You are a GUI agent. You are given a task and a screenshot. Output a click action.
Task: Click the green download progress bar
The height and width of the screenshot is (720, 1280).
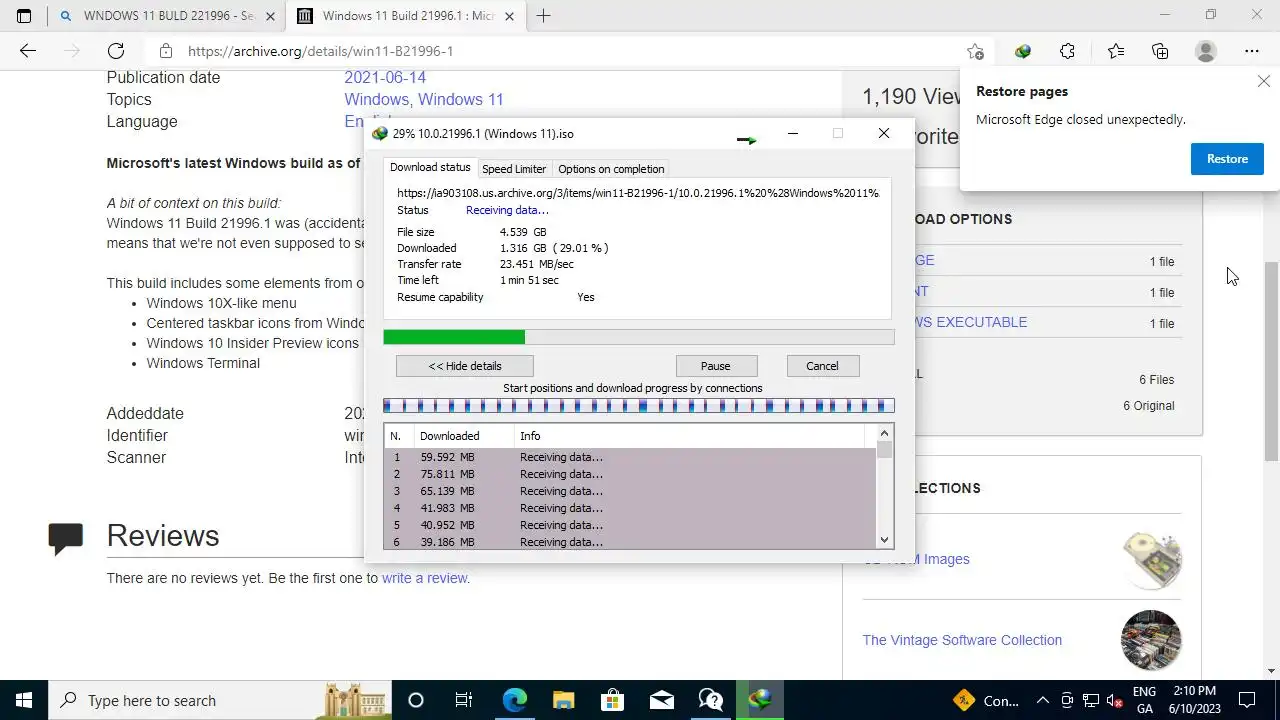tap(639, 337)
